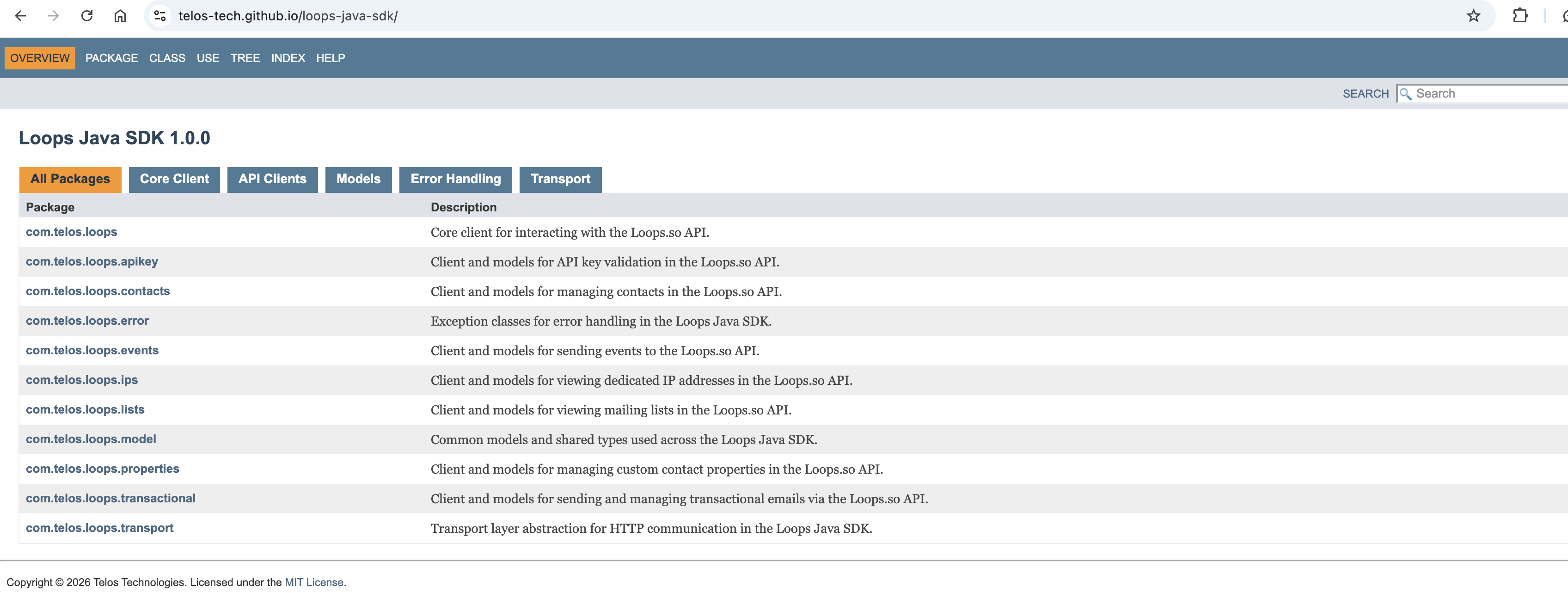This screenshot has height=593, width=1568.
Task: Click the browser back arrow
Action: [22, 17]
